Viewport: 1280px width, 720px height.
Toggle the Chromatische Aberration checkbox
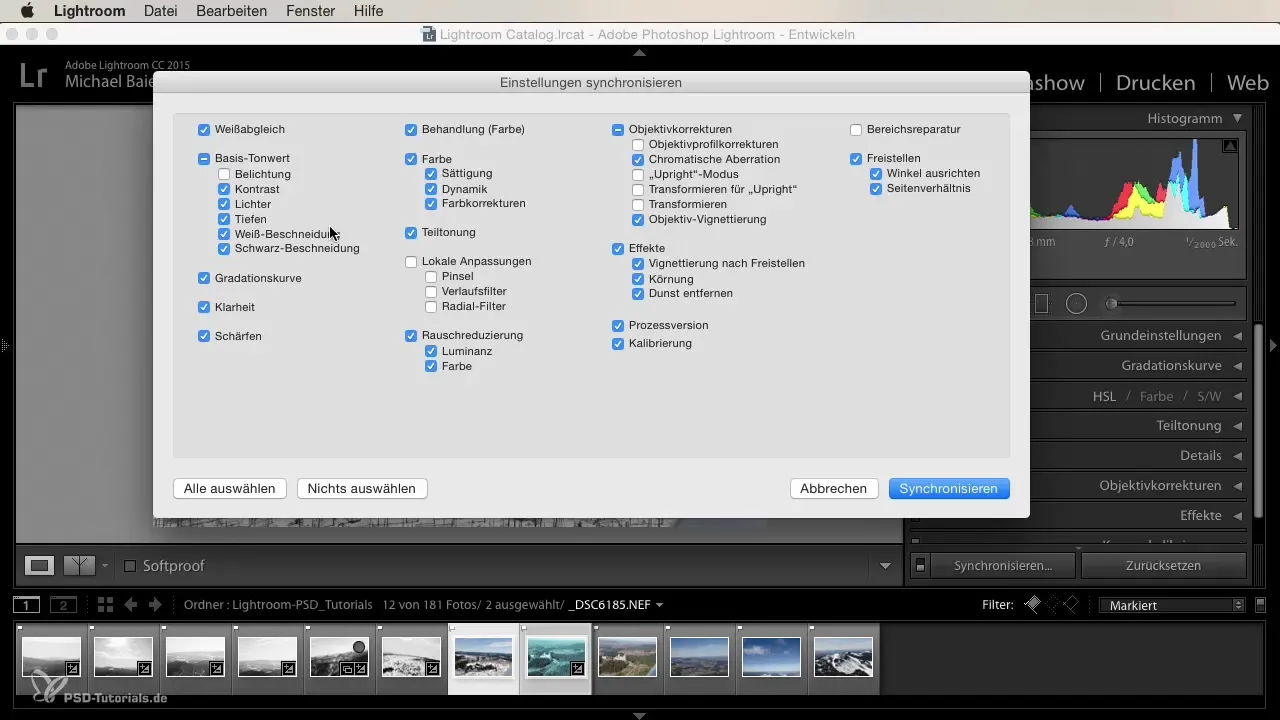(638, 160)
